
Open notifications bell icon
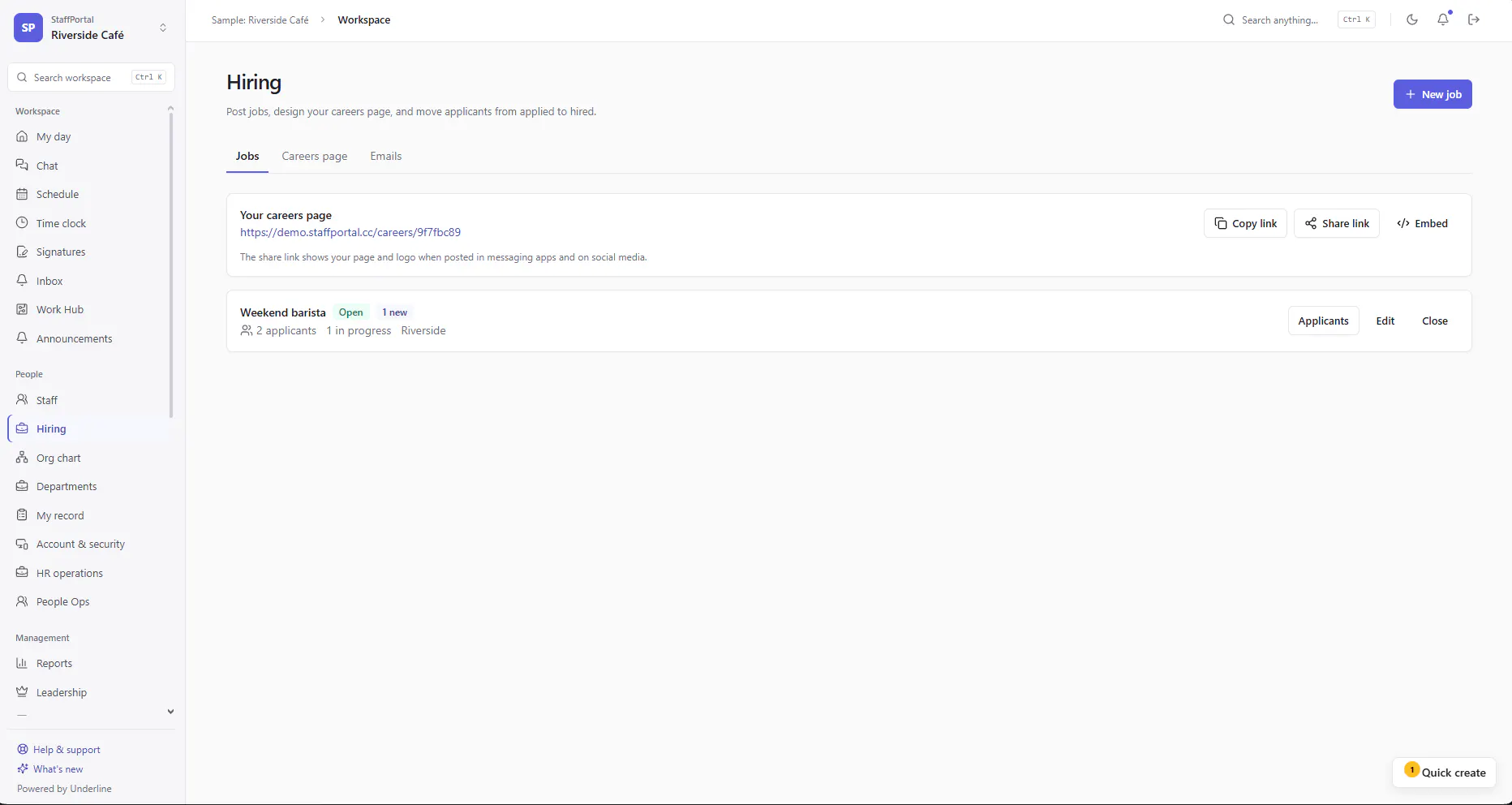(1443, 19)
